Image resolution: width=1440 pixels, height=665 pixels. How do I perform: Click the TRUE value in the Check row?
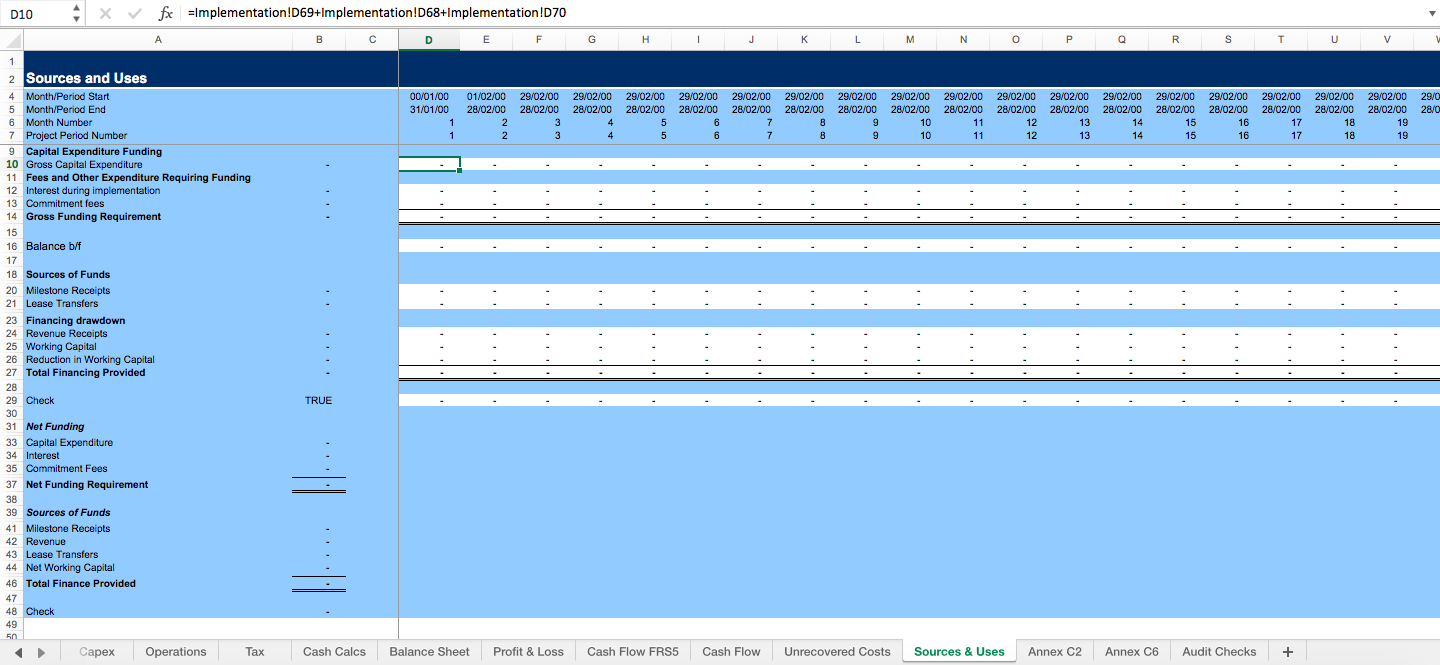[x=319, y=400]
